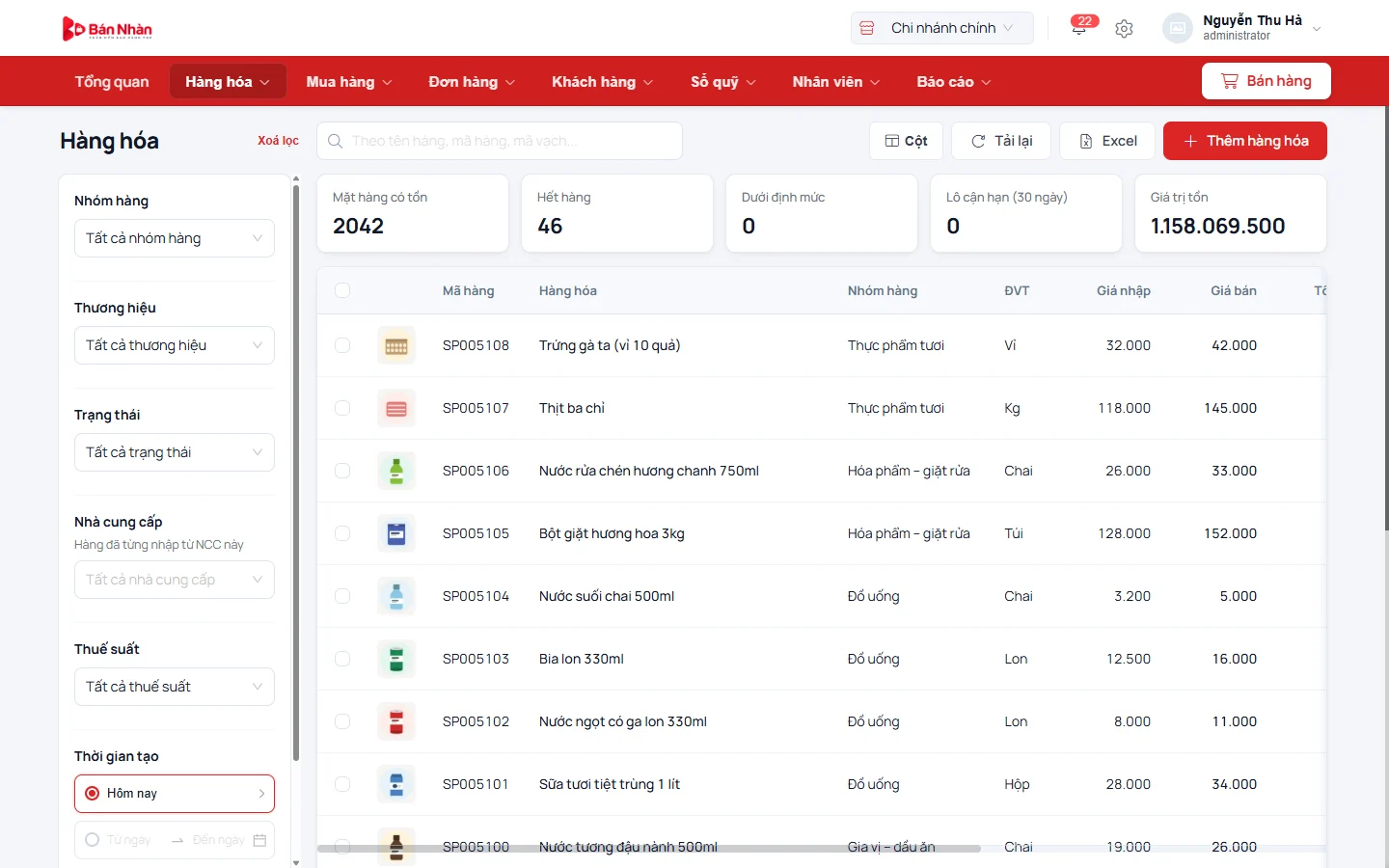
Task: Click the product icon for Thịt ba chỉ
Action: coord(396,408)
